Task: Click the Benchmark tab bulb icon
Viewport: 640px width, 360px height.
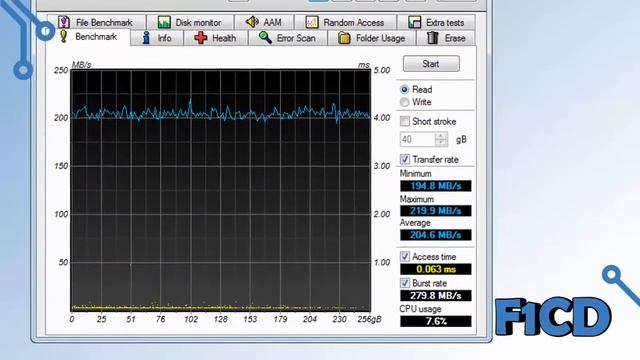Action: [63, 36]
